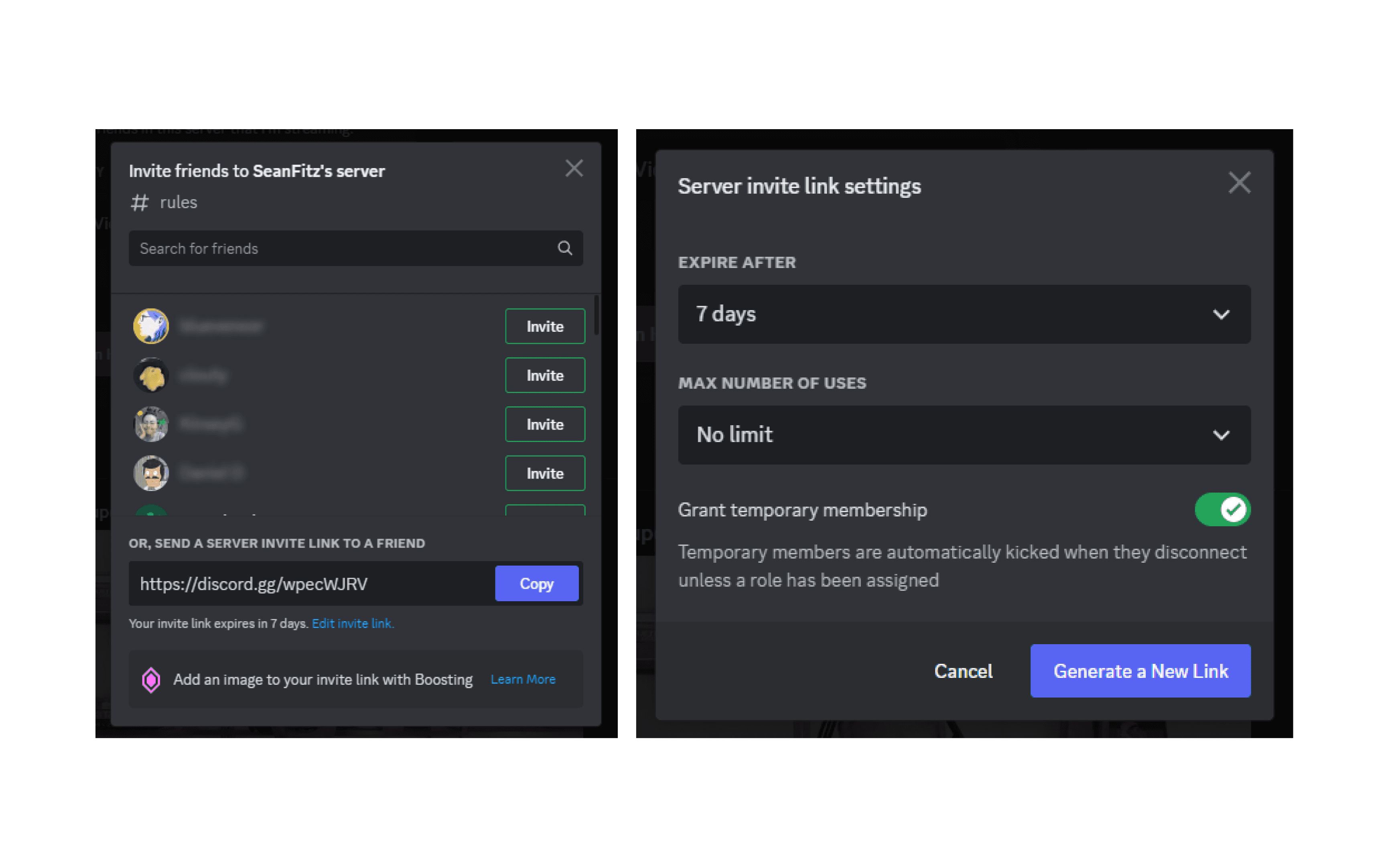
Task: Click the 'Grant temporary membership' label
Action: click(x=802, y=510)
